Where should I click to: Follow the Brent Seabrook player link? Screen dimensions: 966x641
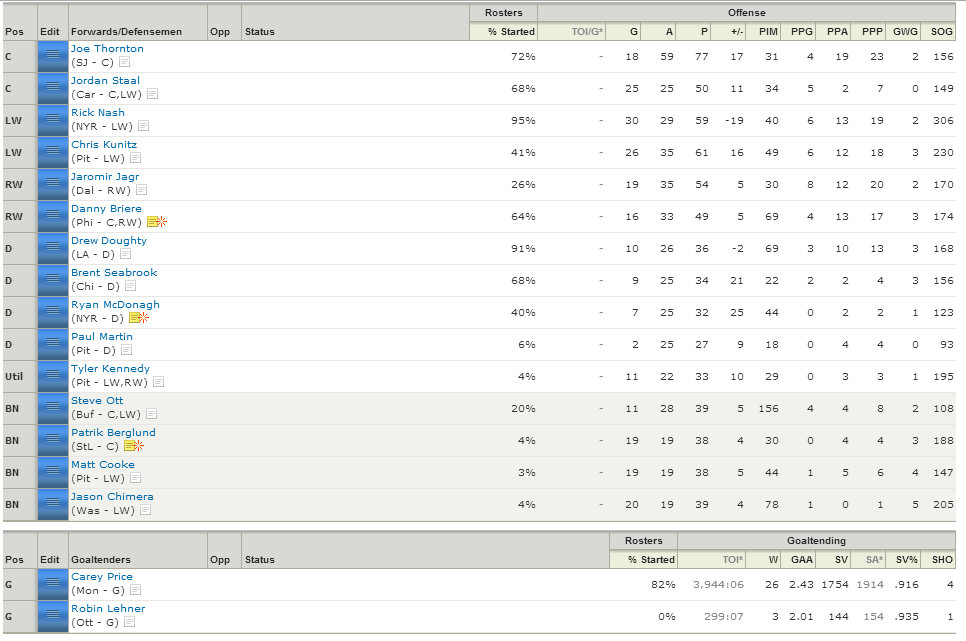[x=114, y=272]
